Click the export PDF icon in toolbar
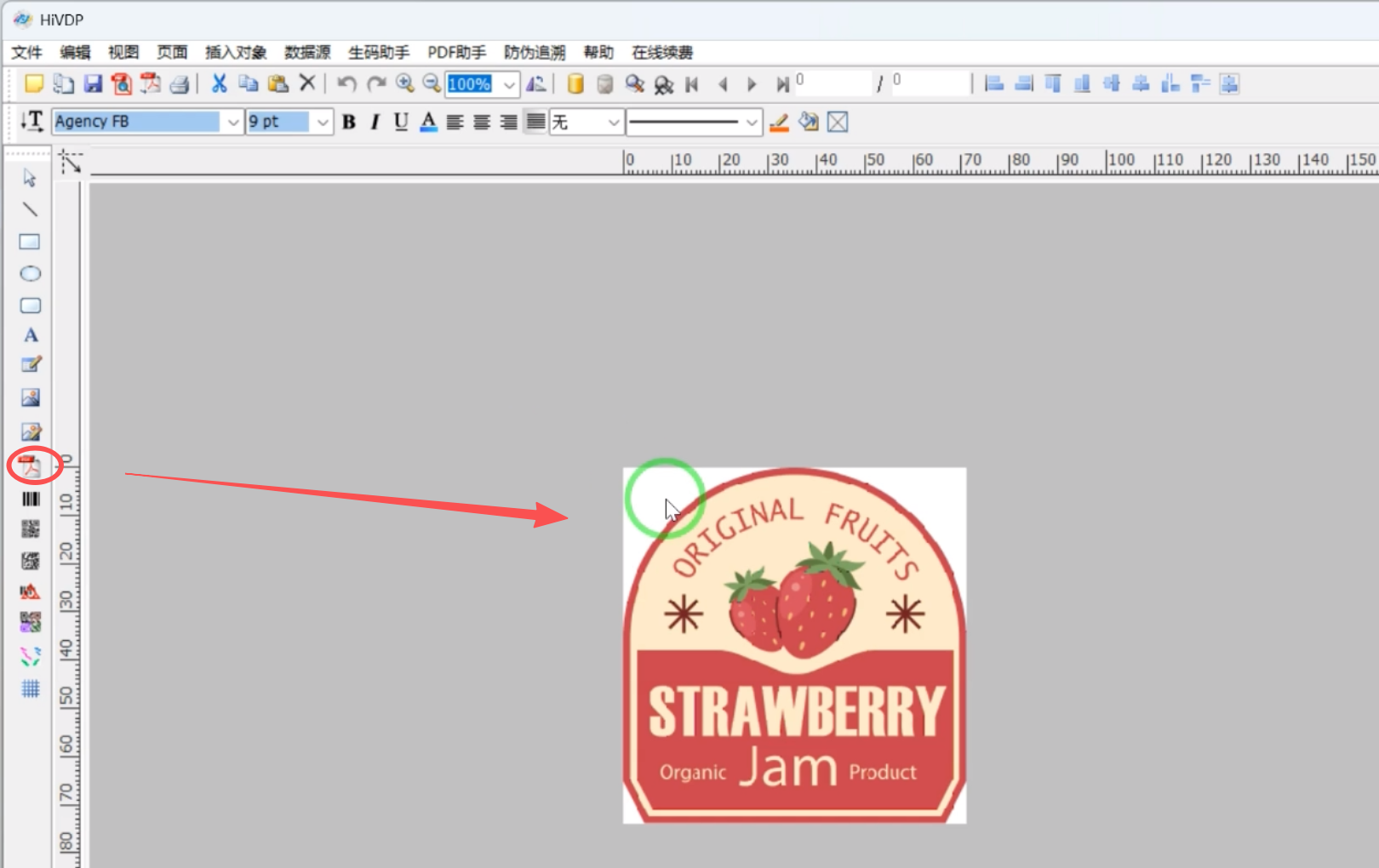 [x=151, y=83]
